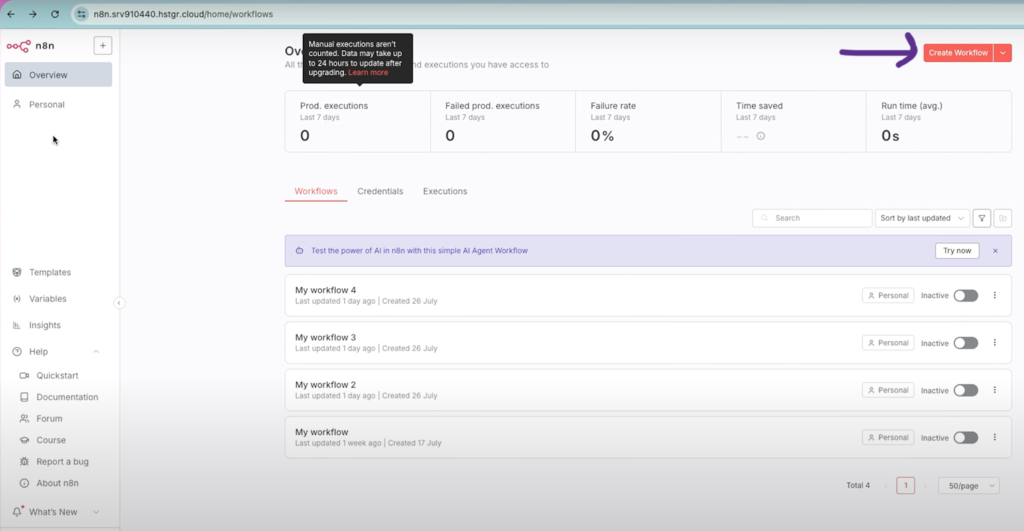Open About n8n
The image size is (1024, 531).
[58, 483]
